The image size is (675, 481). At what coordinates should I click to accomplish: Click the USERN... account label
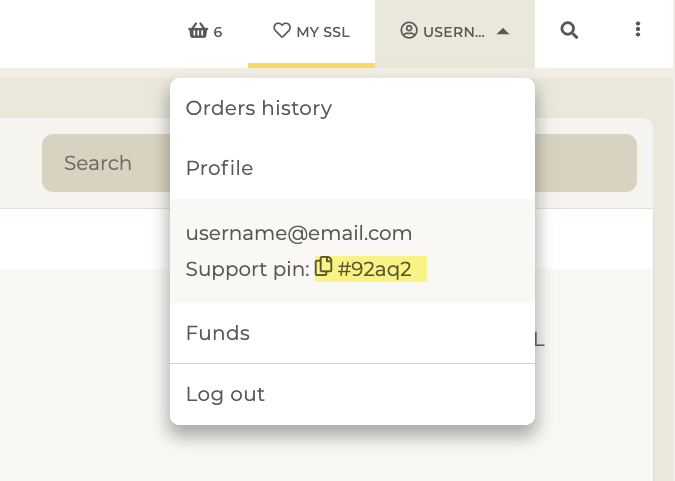click(454, 32)
